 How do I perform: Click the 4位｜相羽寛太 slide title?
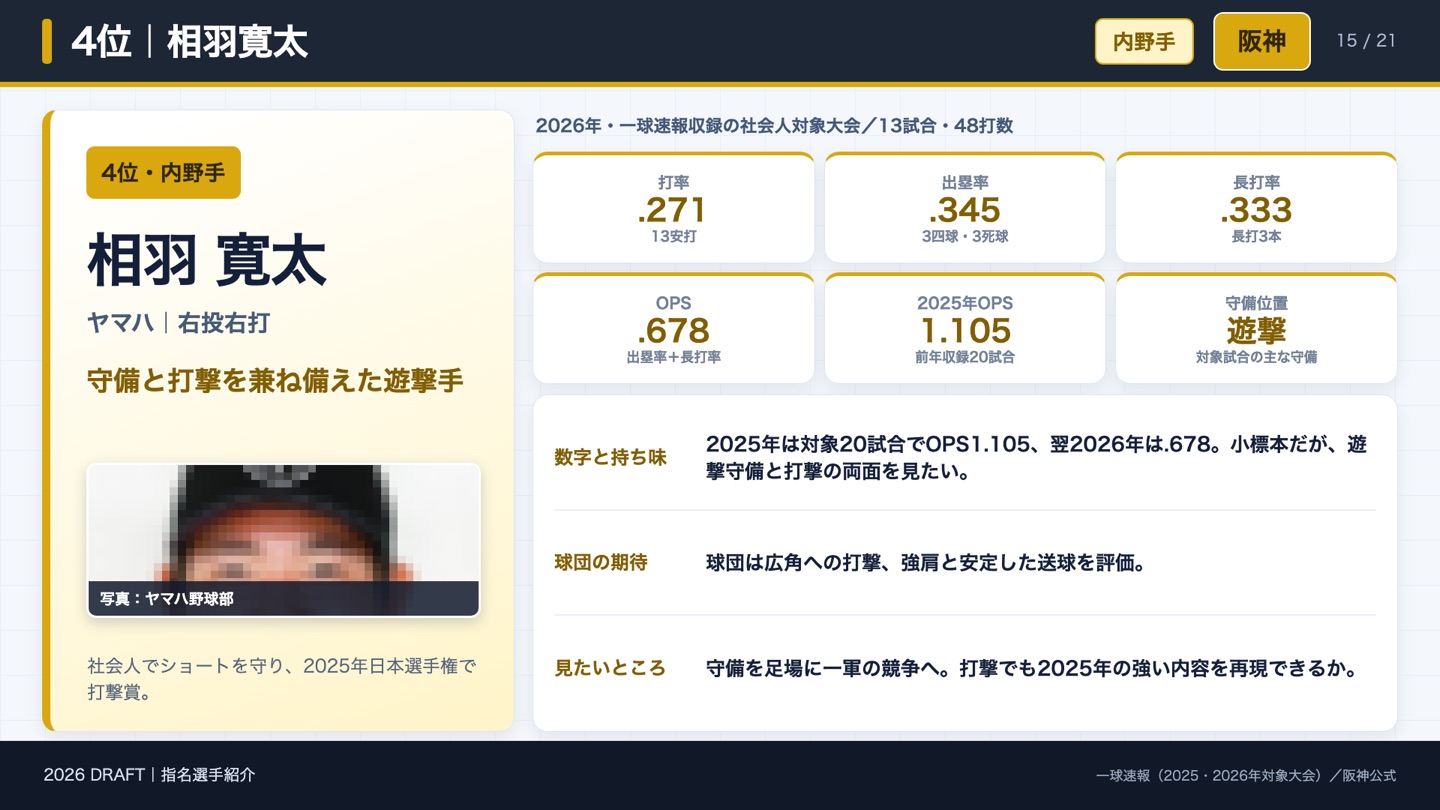click(x=190, y=42)
